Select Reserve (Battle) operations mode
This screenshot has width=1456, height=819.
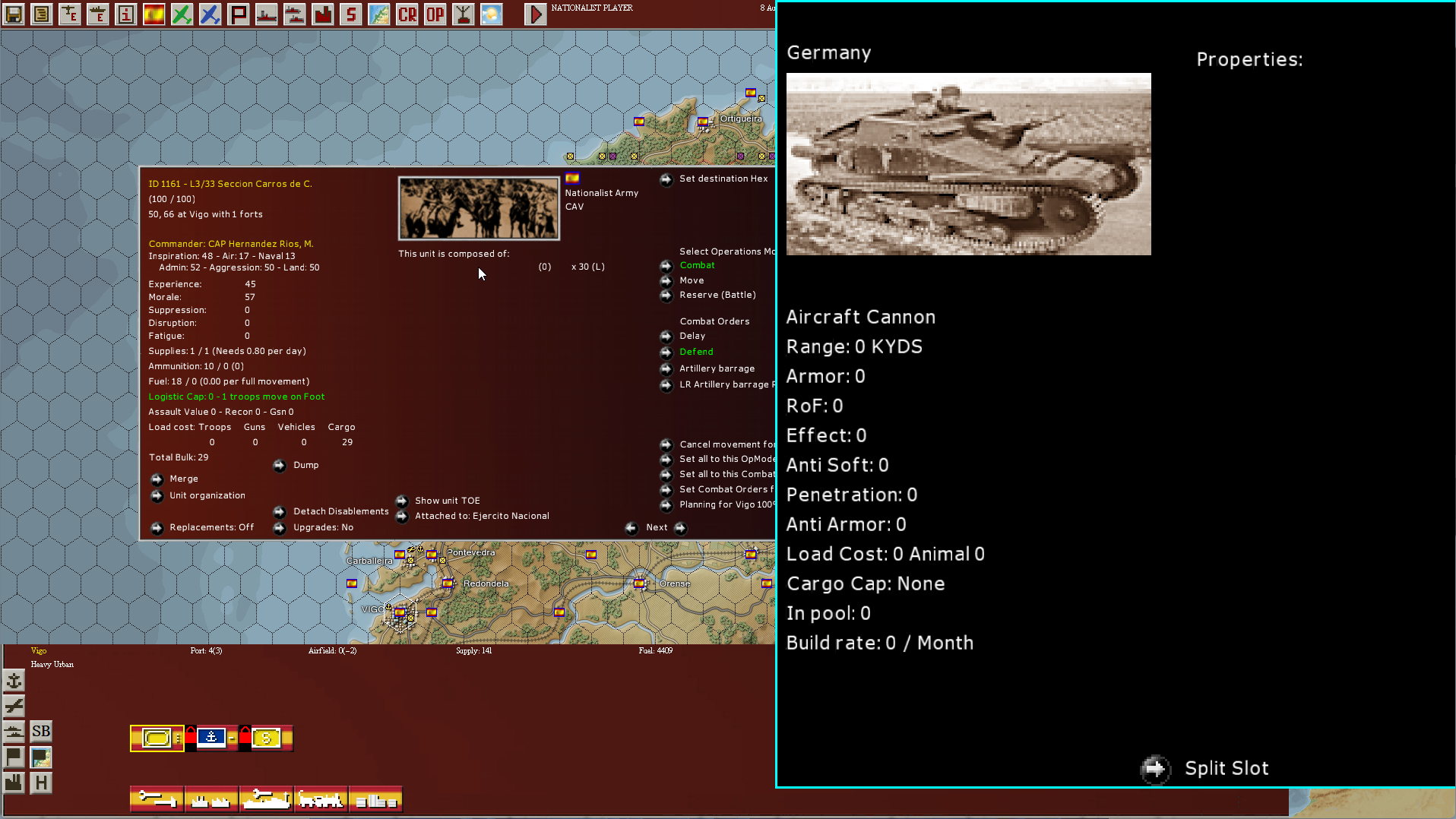coord(666,296)
